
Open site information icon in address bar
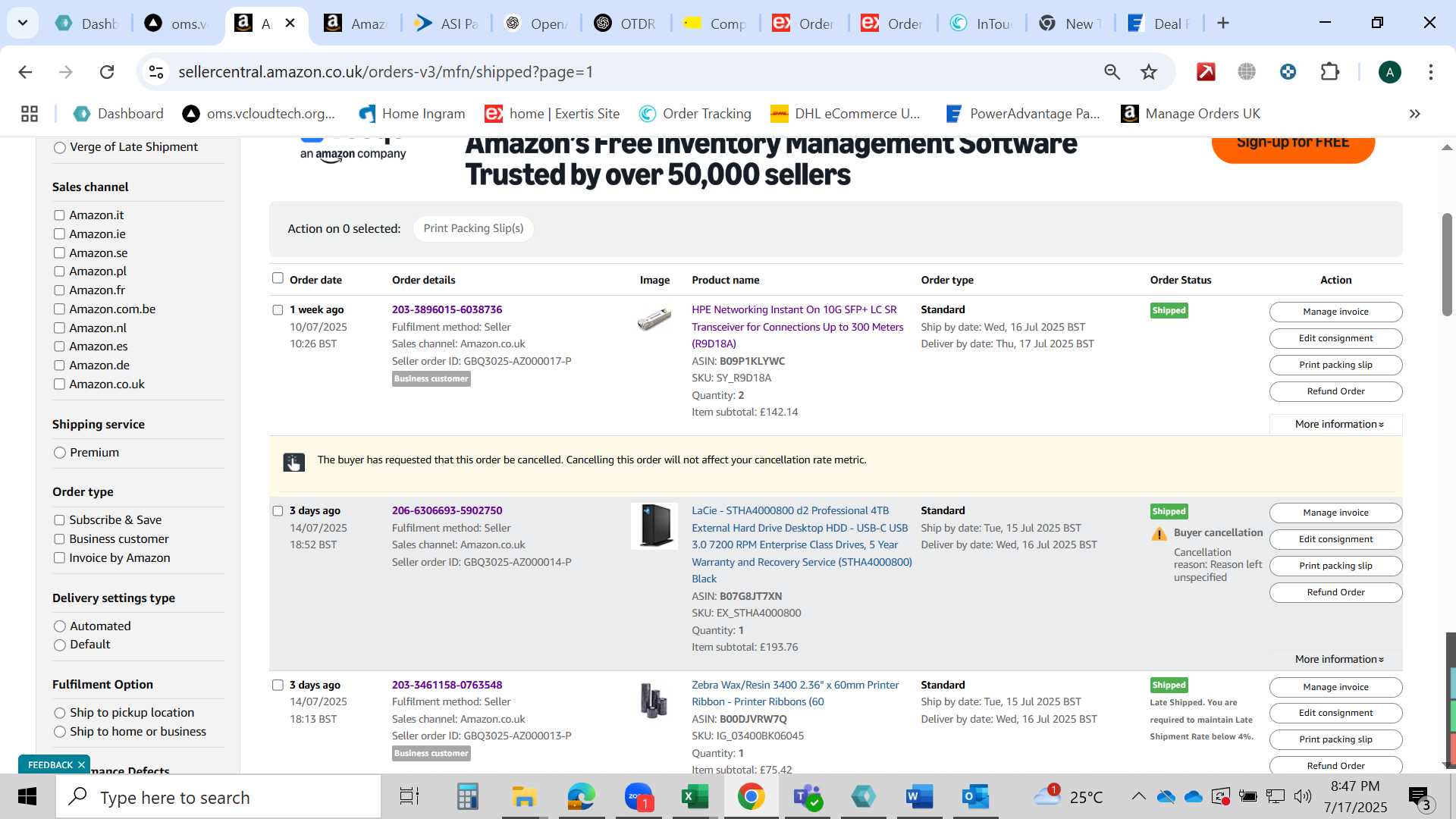[x=156, y=72]
